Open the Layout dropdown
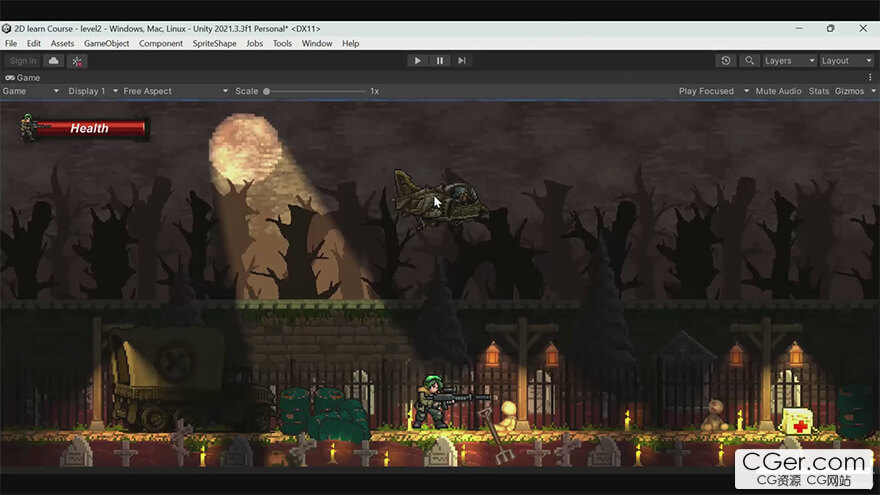The height and width of the screenshot is (495, 880). tap(846, 61)
